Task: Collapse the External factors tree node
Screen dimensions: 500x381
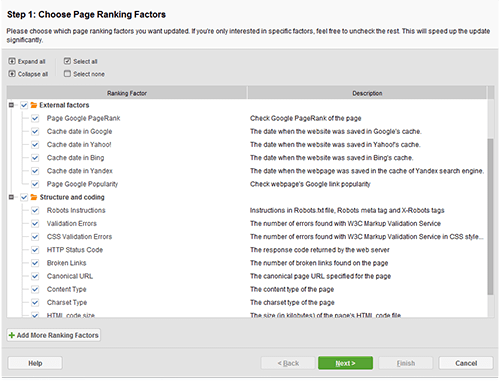Action: tap(11, 105)
